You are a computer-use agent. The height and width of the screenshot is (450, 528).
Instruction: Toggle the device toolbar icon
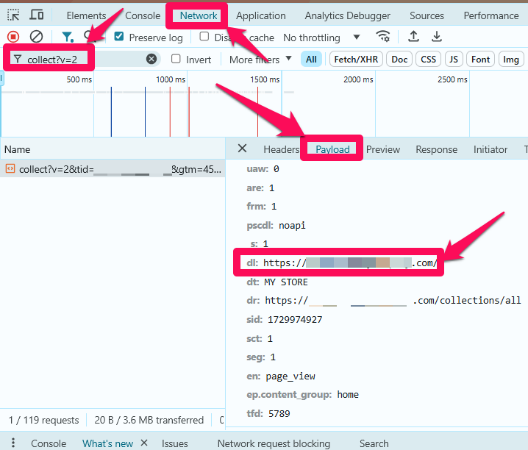pos(36,15)
